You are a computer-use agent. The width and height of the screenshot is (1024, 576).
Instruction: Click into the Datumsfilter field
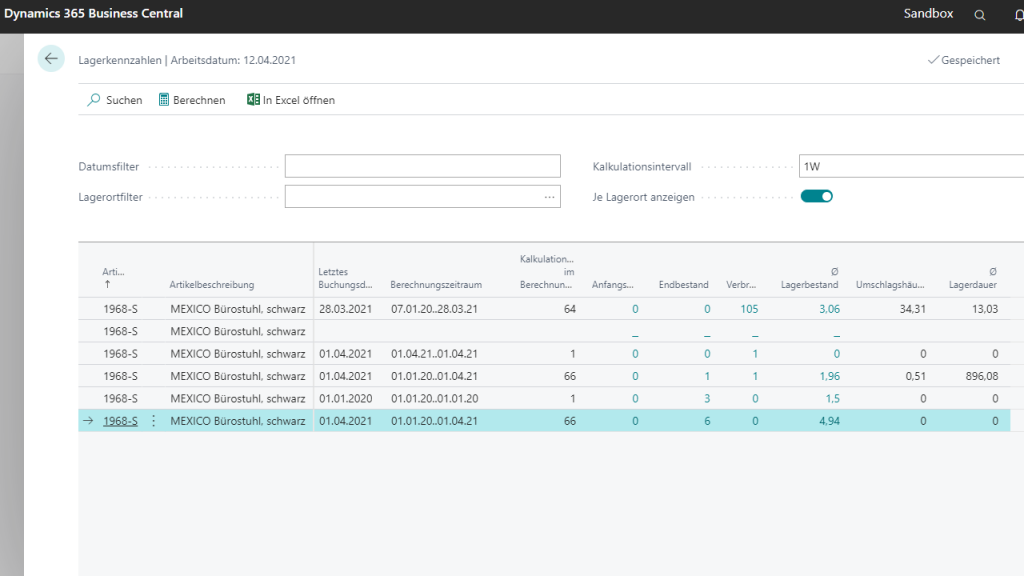point(422,166)
